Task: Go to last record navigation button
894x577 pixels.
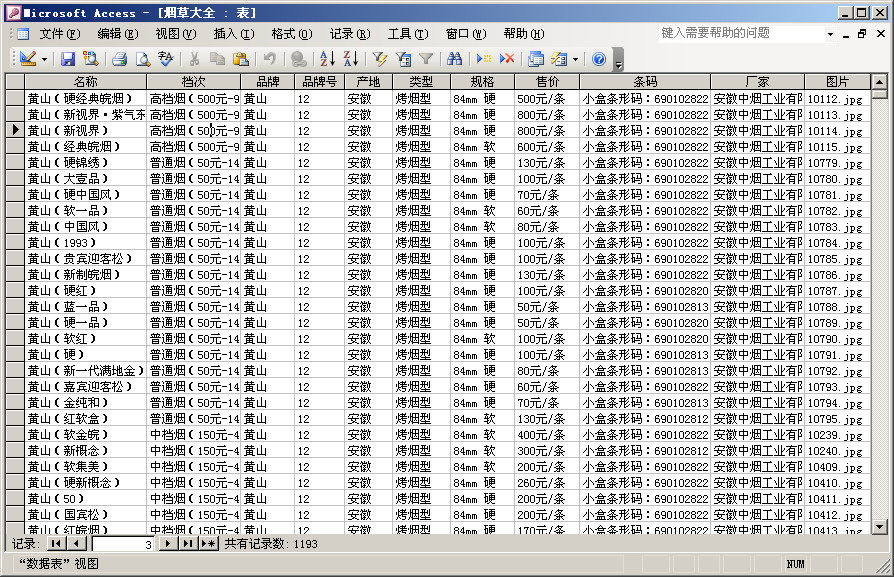Action: pos(187,543)
